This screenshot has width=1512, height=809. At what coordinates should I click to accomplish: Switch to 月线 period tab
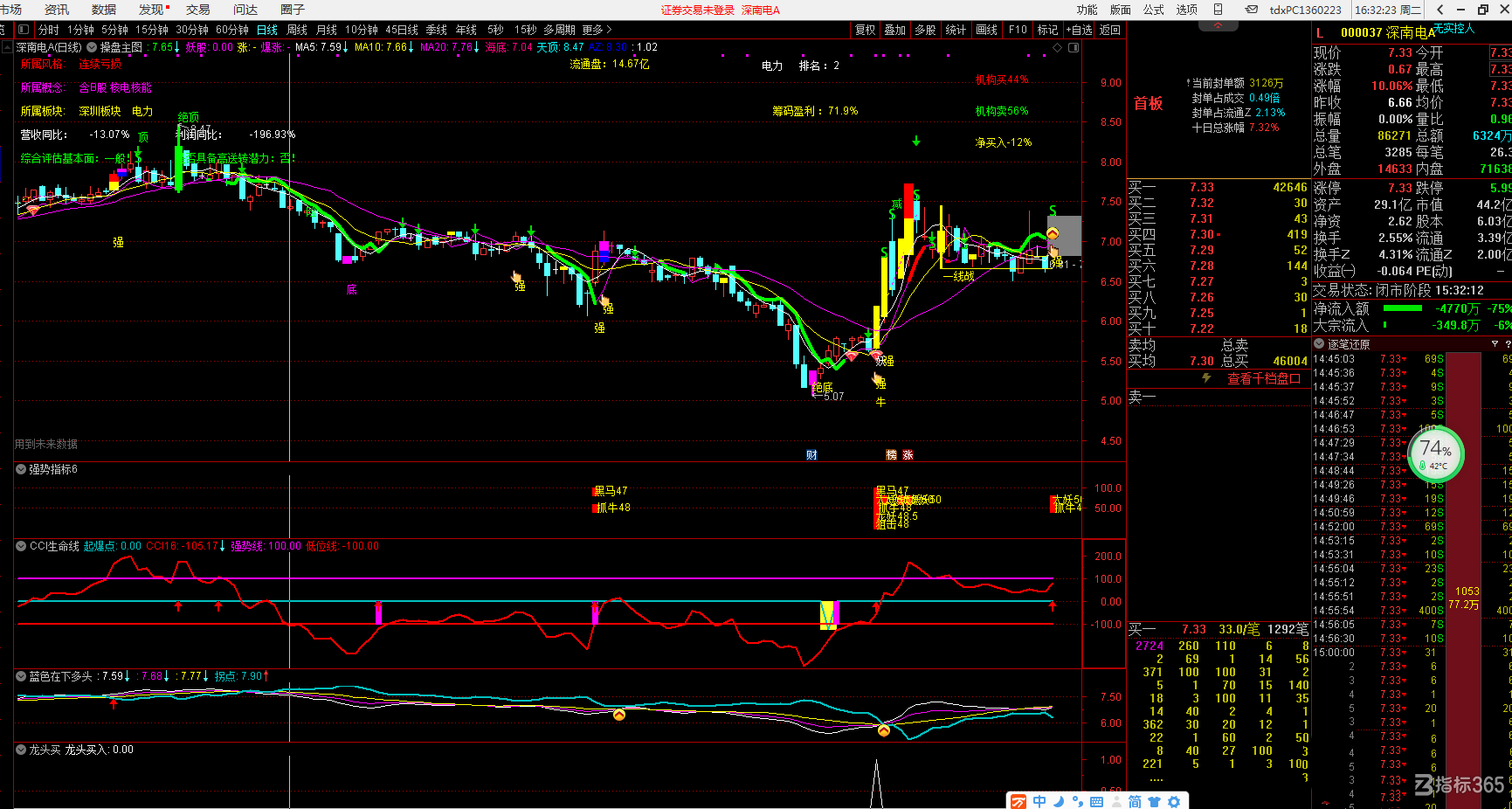[x=327, y=30]
